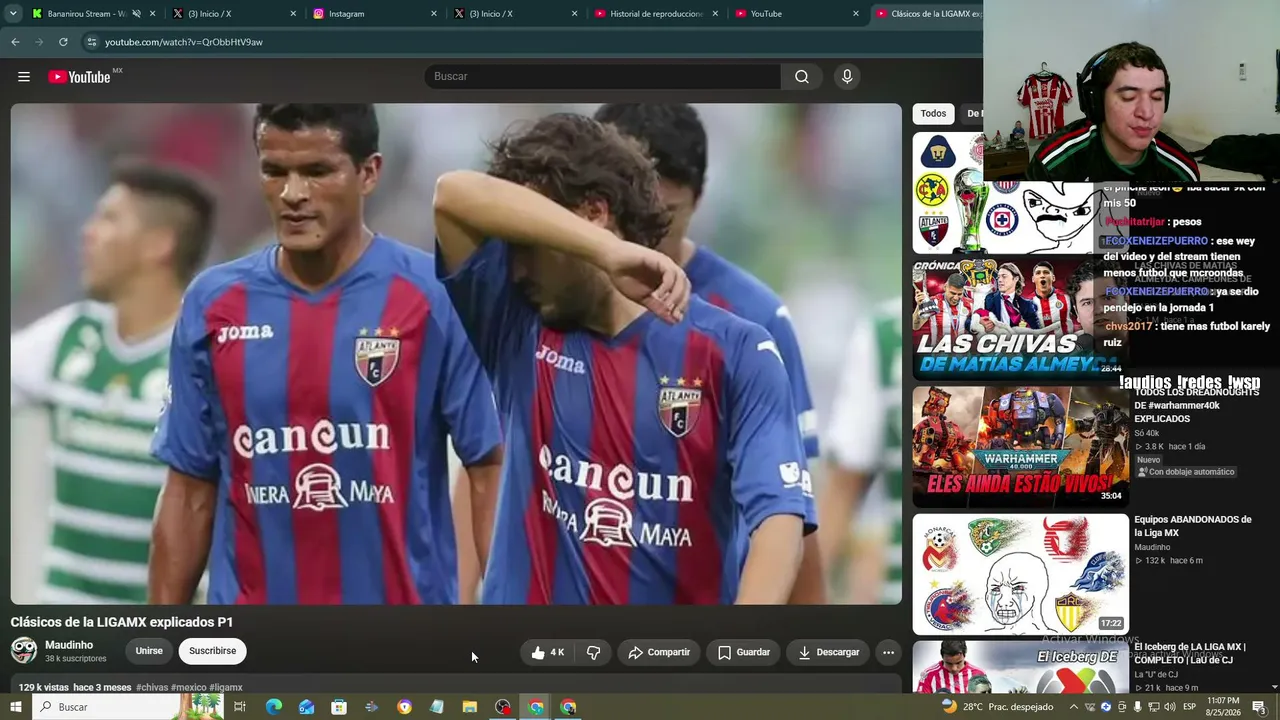Click the Só 40k channel name
Viewport: 1280px width, 720px height.
tap(1147, 433)
